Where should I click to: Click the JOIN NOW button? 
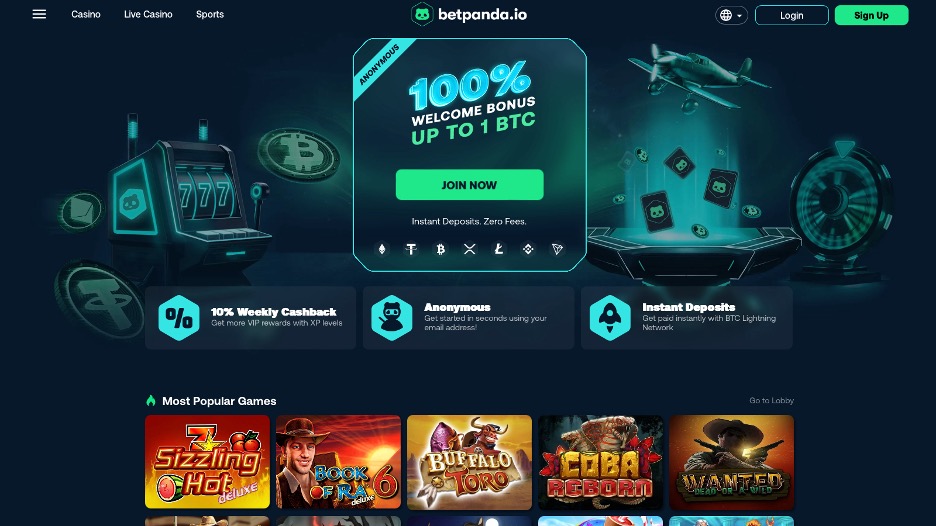click(470, 184)
